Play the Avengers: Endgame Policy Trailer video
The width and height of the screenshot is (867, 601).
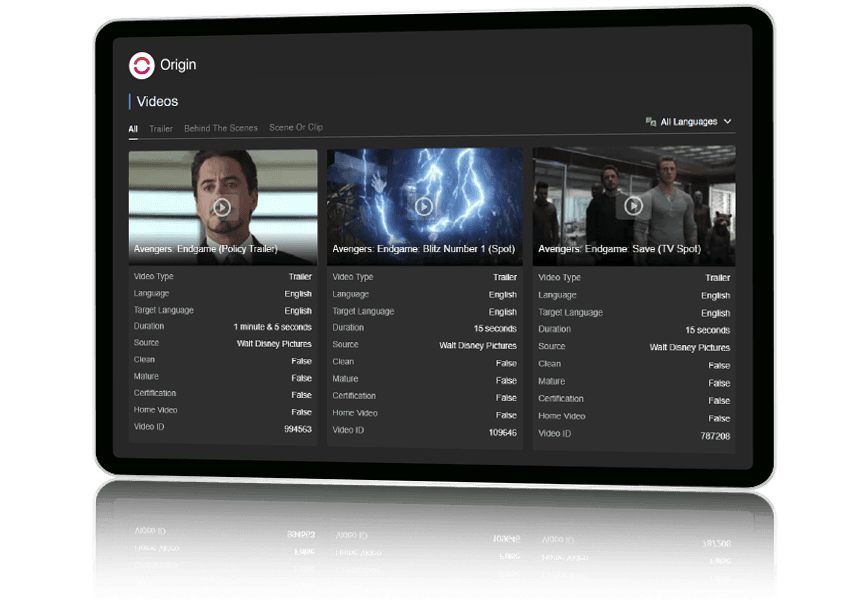(222, 207)
